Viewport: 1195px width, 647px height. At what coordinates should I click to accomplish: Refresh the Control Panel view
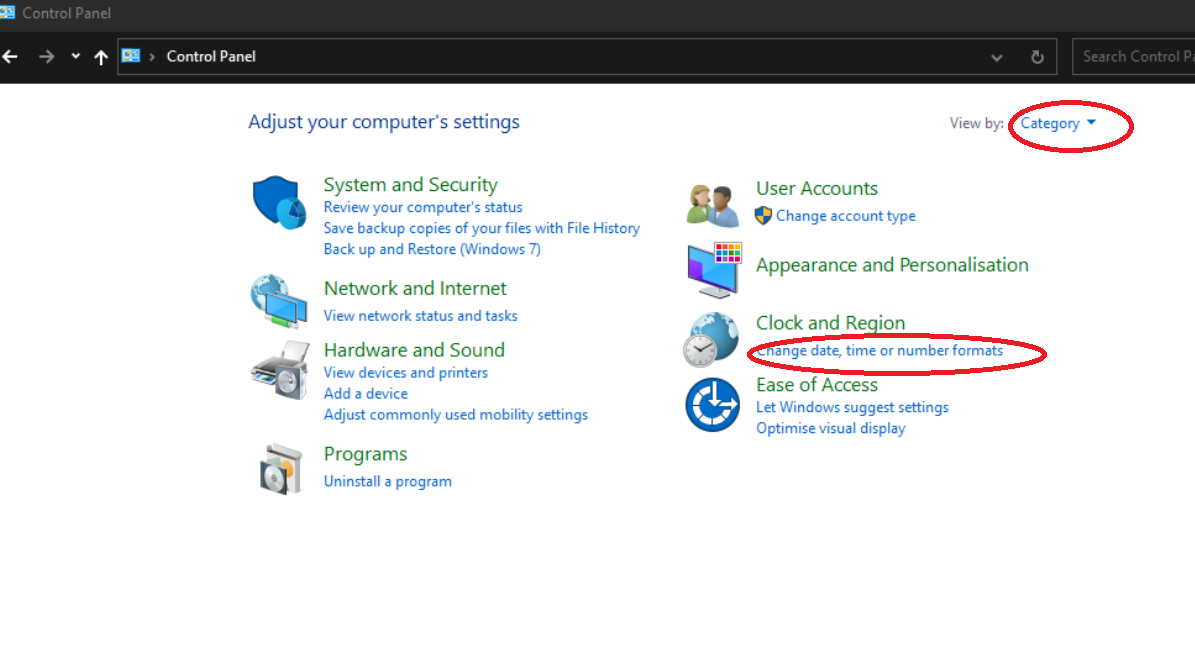(1037, 57)
